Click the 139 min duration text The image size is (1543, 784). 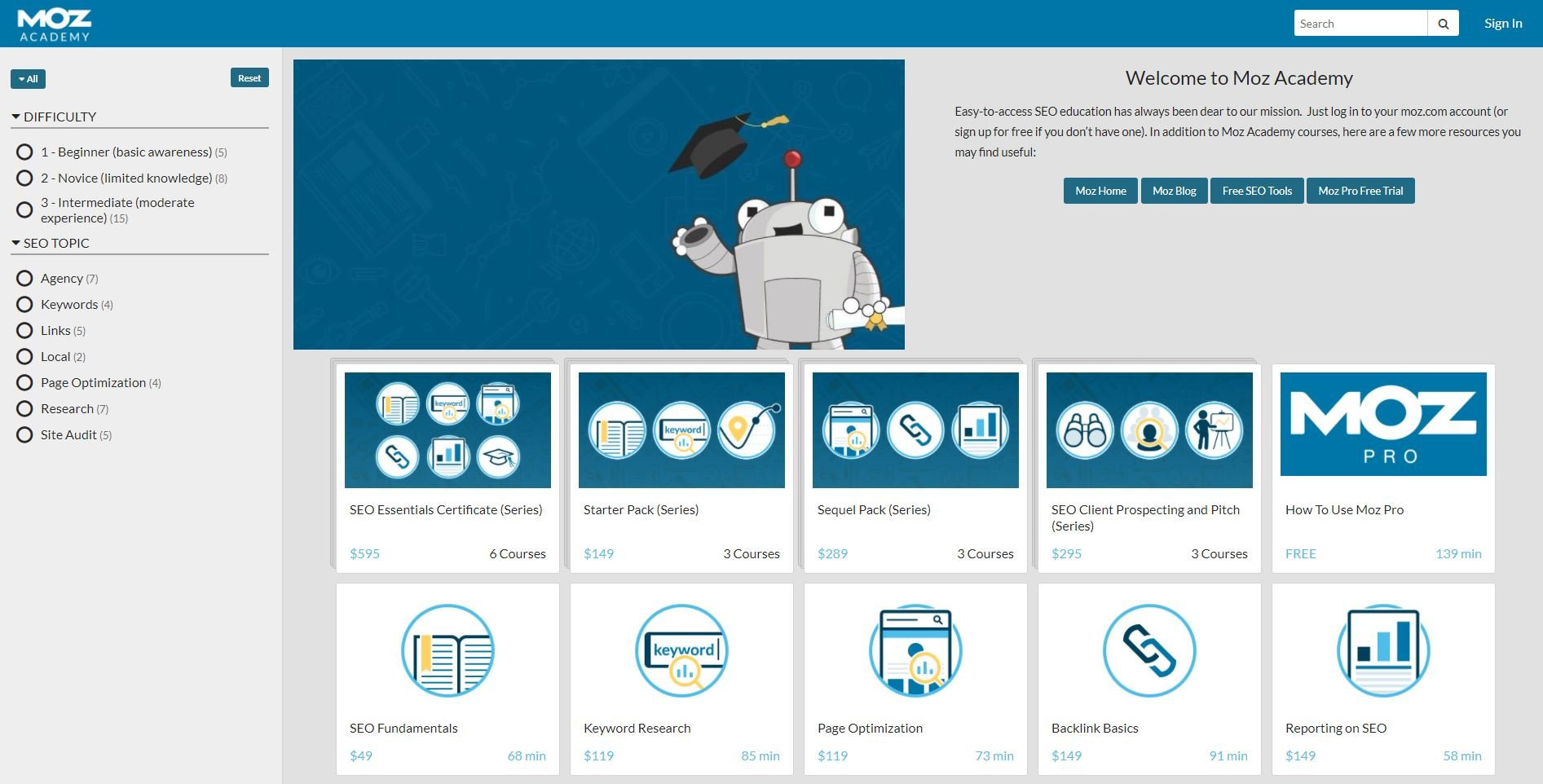(1458, 554)
